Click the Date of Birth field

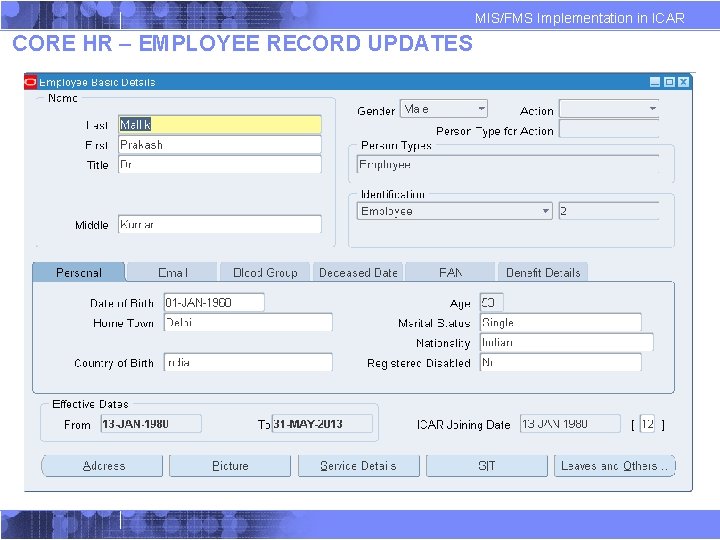[214, 303]
